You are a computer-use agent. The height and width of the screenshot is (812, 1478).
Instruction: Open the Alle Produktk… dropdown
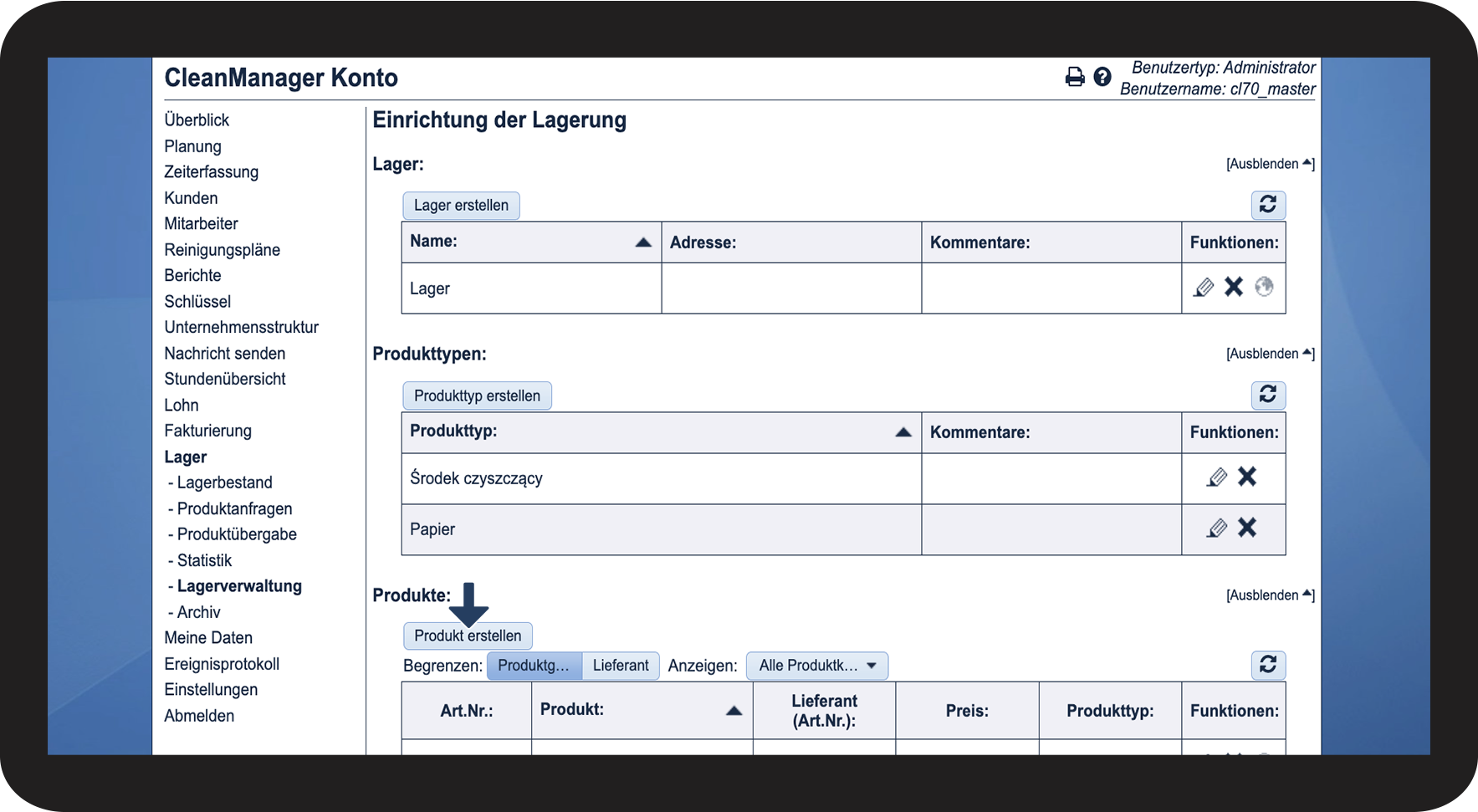tap(816, 666)
